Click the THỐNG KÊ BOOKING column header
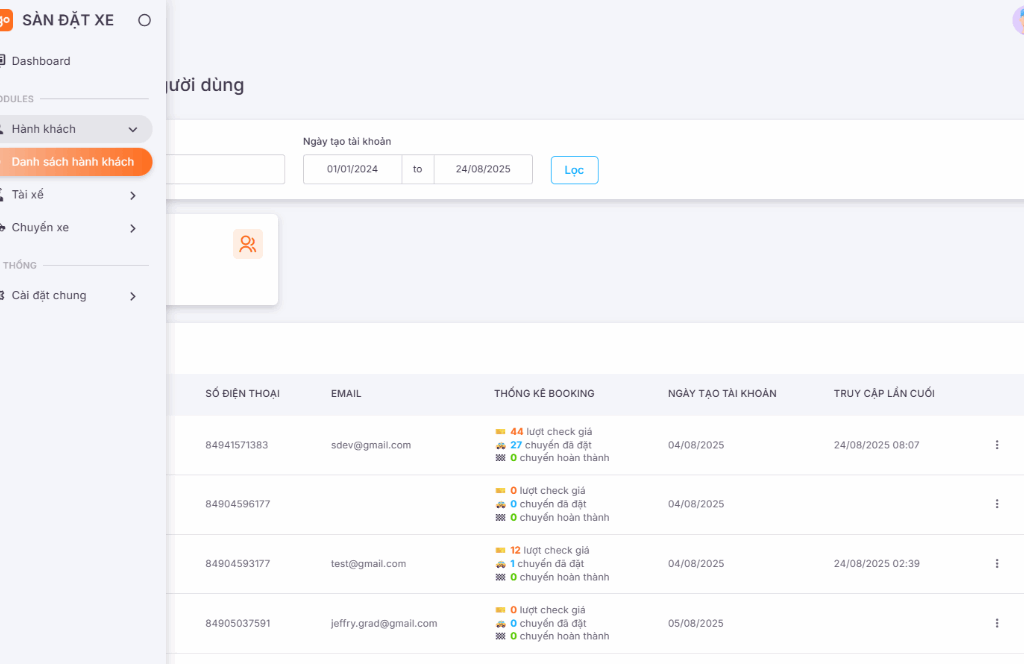This screenshot has height=664, width=1024. click(544, 394)
